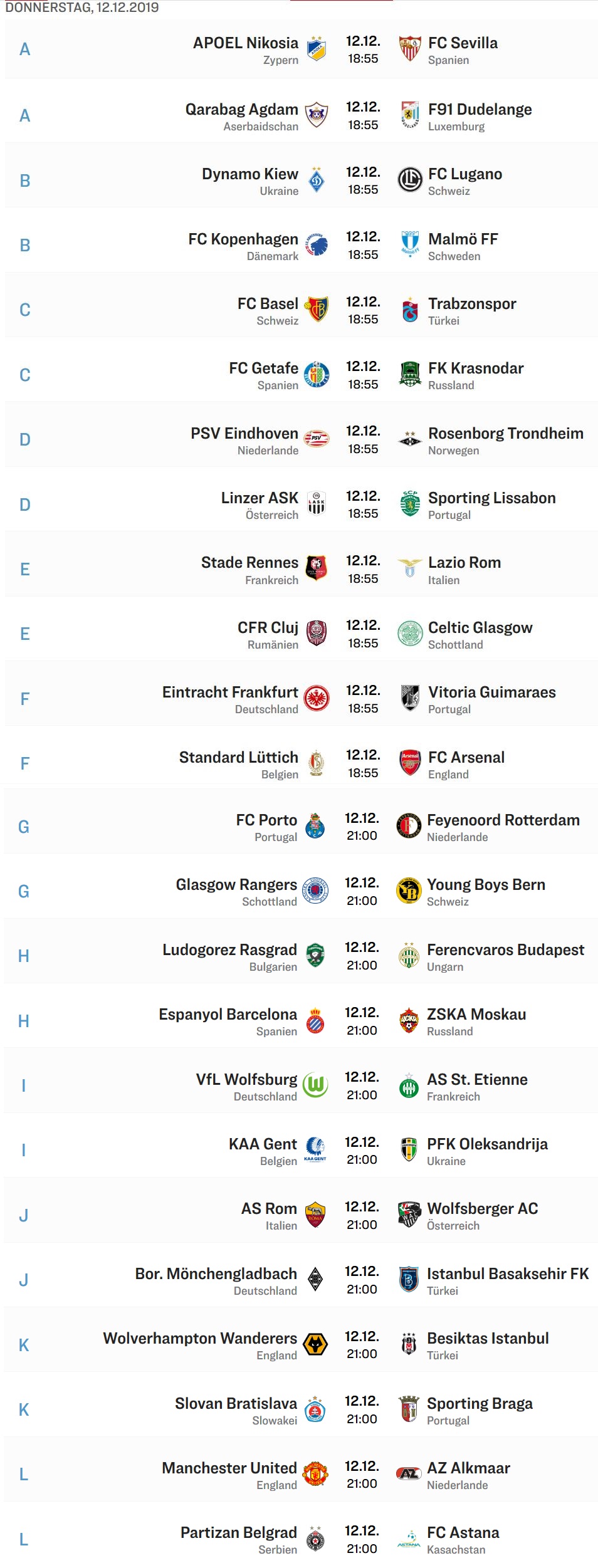Open the Manchester United crest
Image resolution: width=598 pixels, height=1568 pixels.
point(315,1473)
